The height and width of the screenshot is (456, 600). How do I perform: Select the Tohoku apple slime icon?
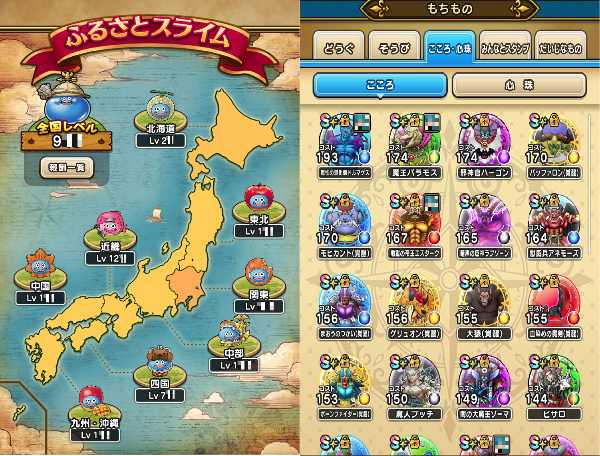click(x=259, y=198)
